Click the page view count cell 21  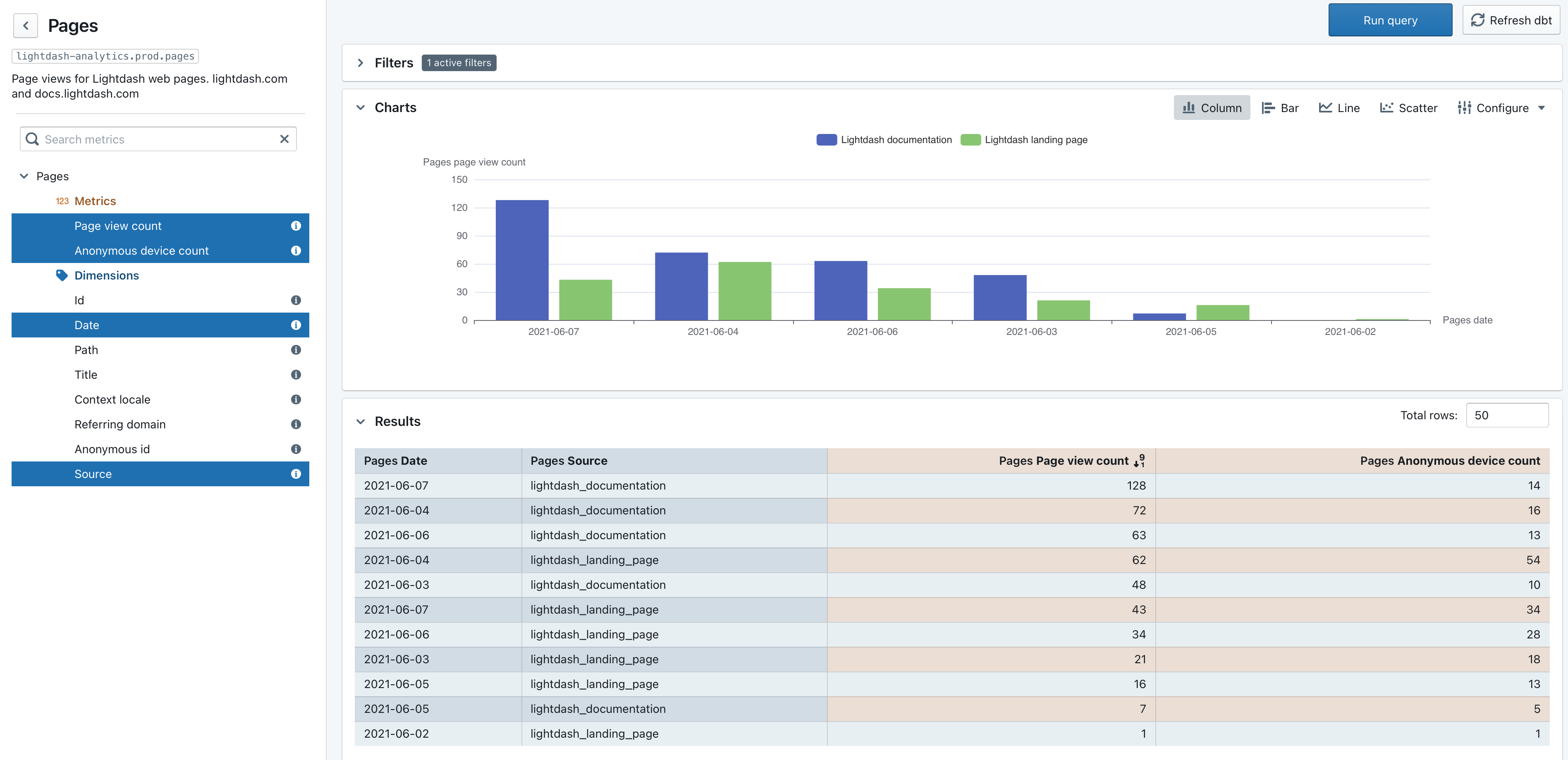click(x=991, y=659)
